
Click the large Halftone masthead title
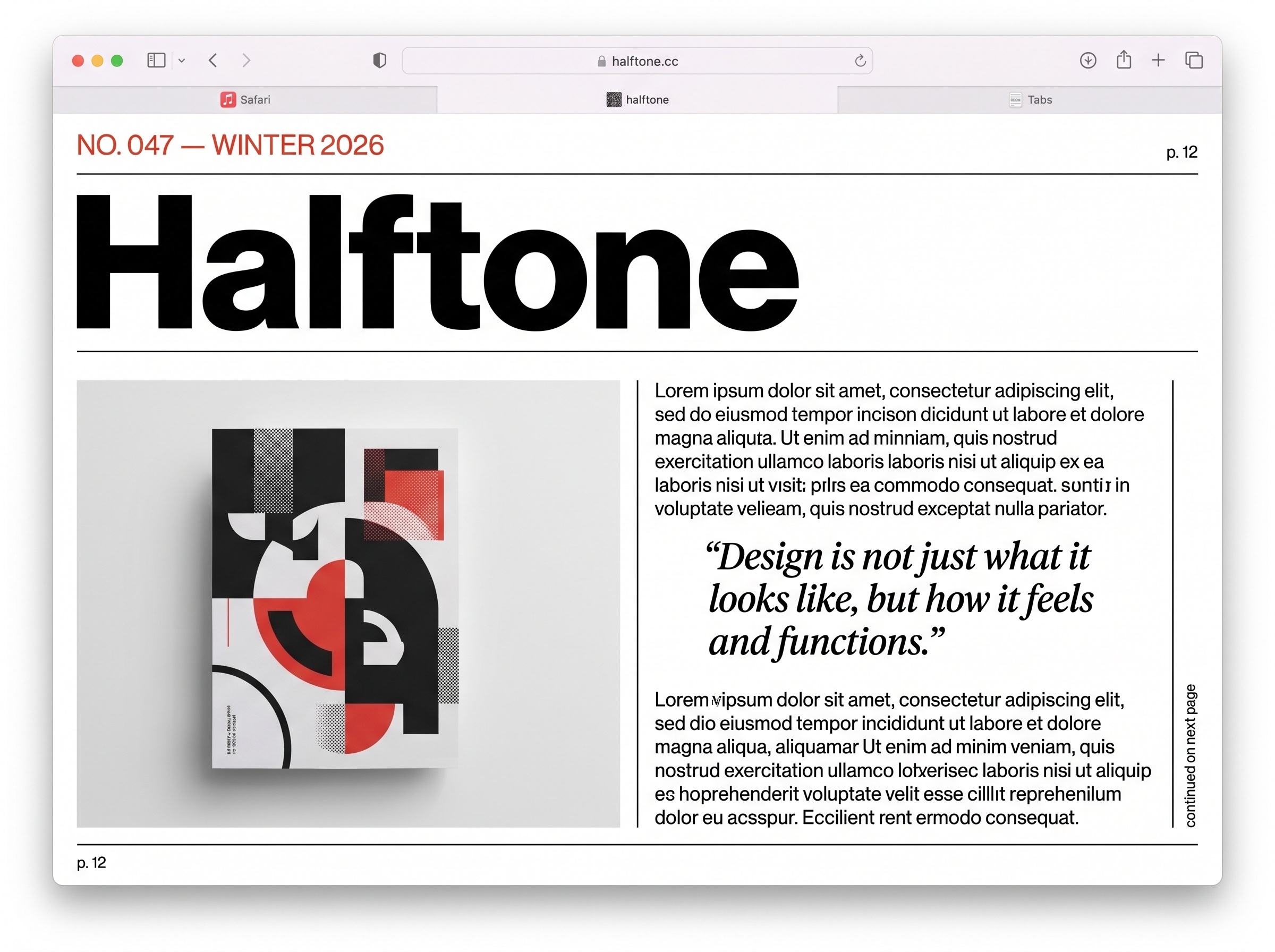point(438,262)
